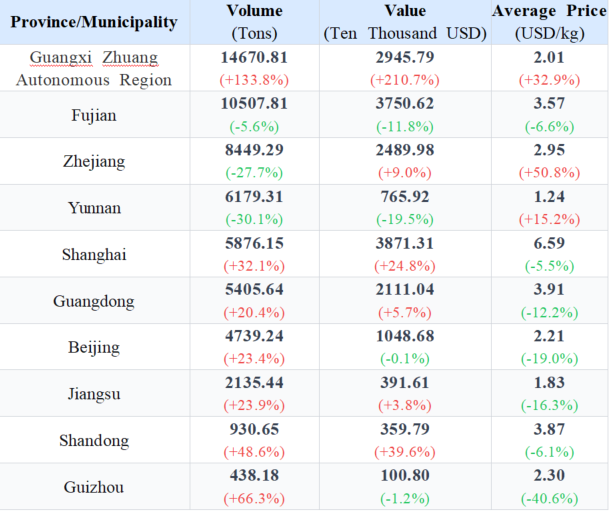
Task: Click the Shanghai municipality cell
Action: click(x=94, y=255)
